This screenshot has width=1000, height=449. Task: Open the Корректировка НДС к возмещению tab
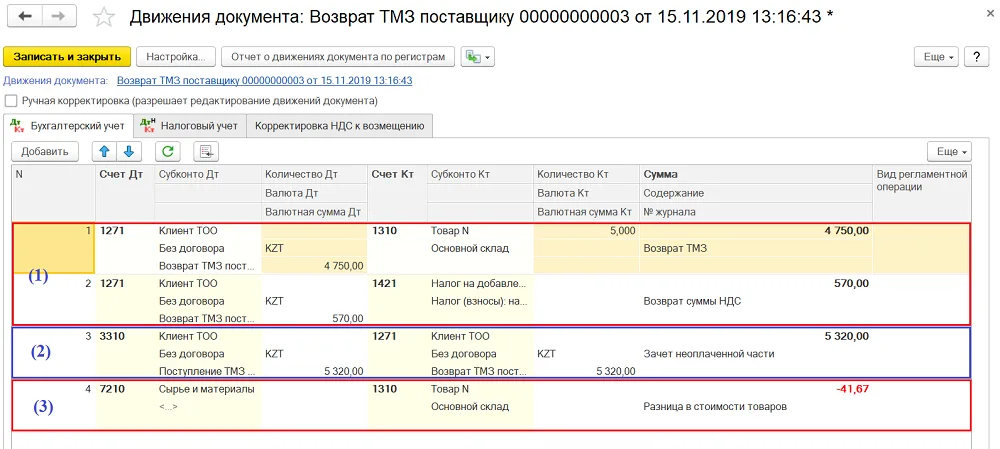(339, 126)
